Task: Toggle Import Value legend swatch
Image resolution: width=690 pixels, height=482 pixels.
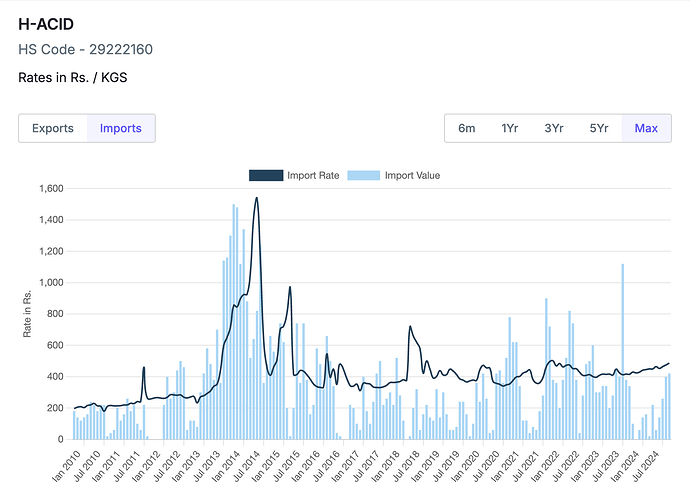Action: 363,175
